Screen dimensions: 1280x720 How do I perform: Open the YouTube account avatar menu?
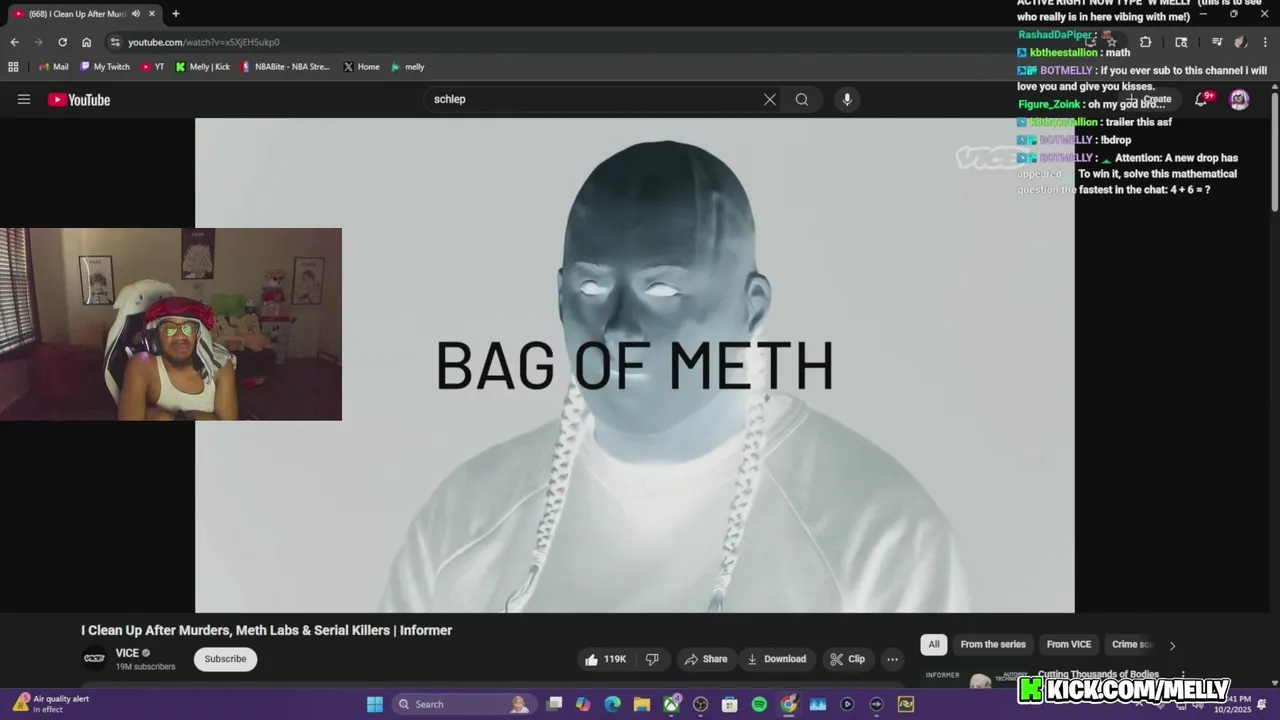tap(1239, 99)
